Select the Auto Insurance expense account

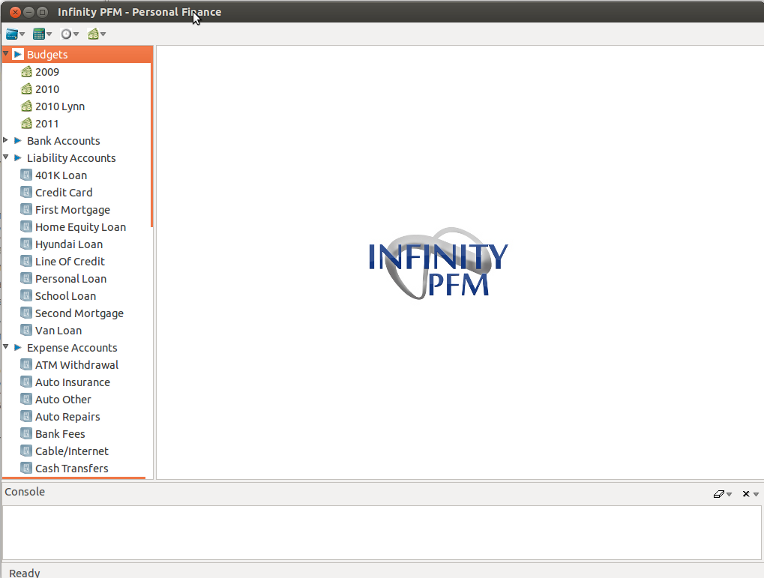[x=72, y=382]
